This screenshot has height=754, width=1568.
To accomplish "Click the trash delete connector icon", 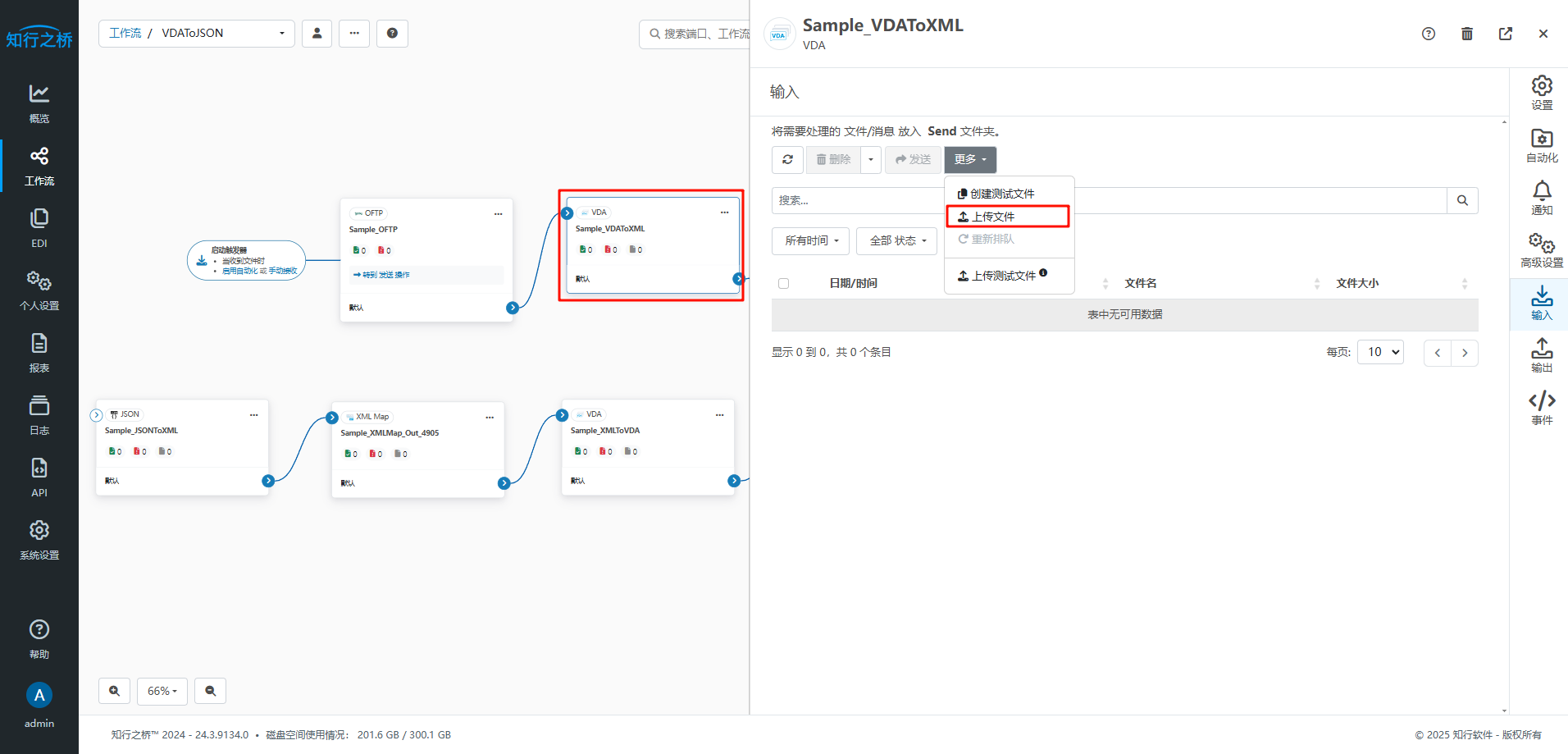I will coord(1467,34).
